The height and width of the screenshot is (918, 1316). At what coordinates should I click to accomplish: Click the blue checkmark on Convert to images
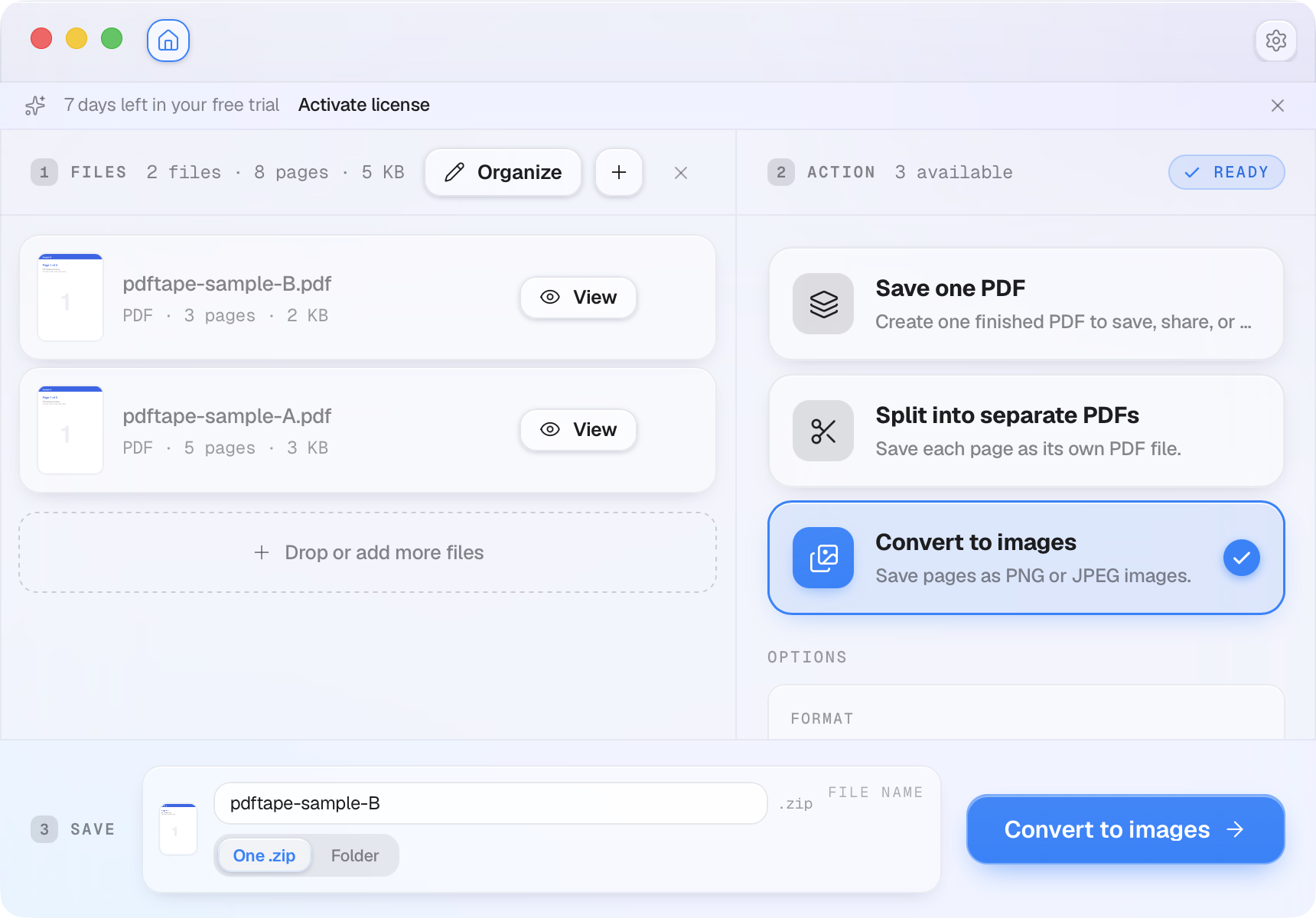tap(1241, 558)
